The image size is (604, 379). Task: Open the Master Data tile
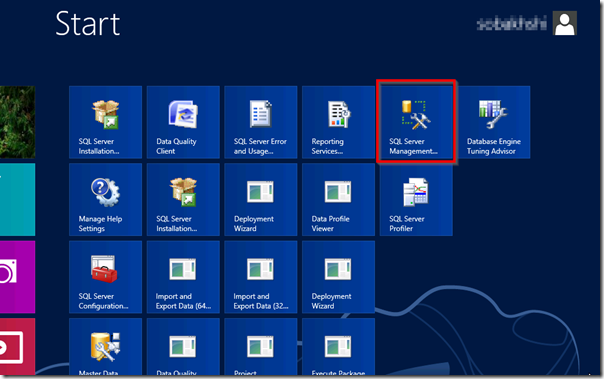pos(106,347)
